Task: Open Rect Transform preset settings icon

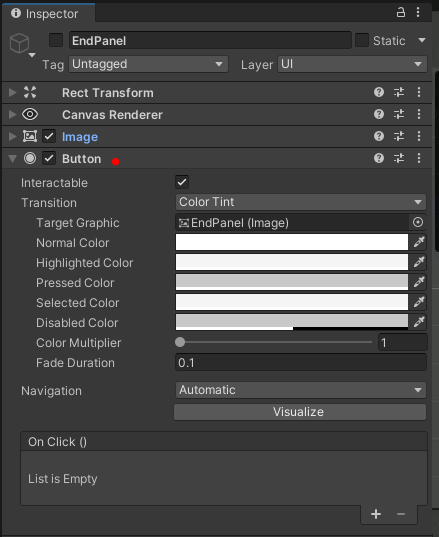Action: pyautogui.click(x=399, y=92)
